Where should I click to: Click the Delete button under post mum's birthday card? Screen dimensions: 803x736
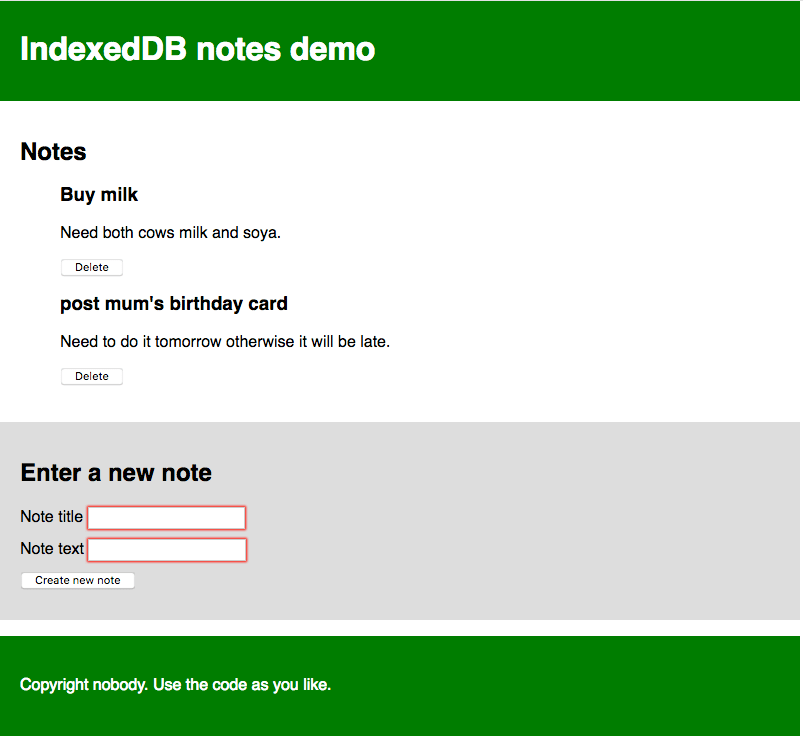(91, 376)
